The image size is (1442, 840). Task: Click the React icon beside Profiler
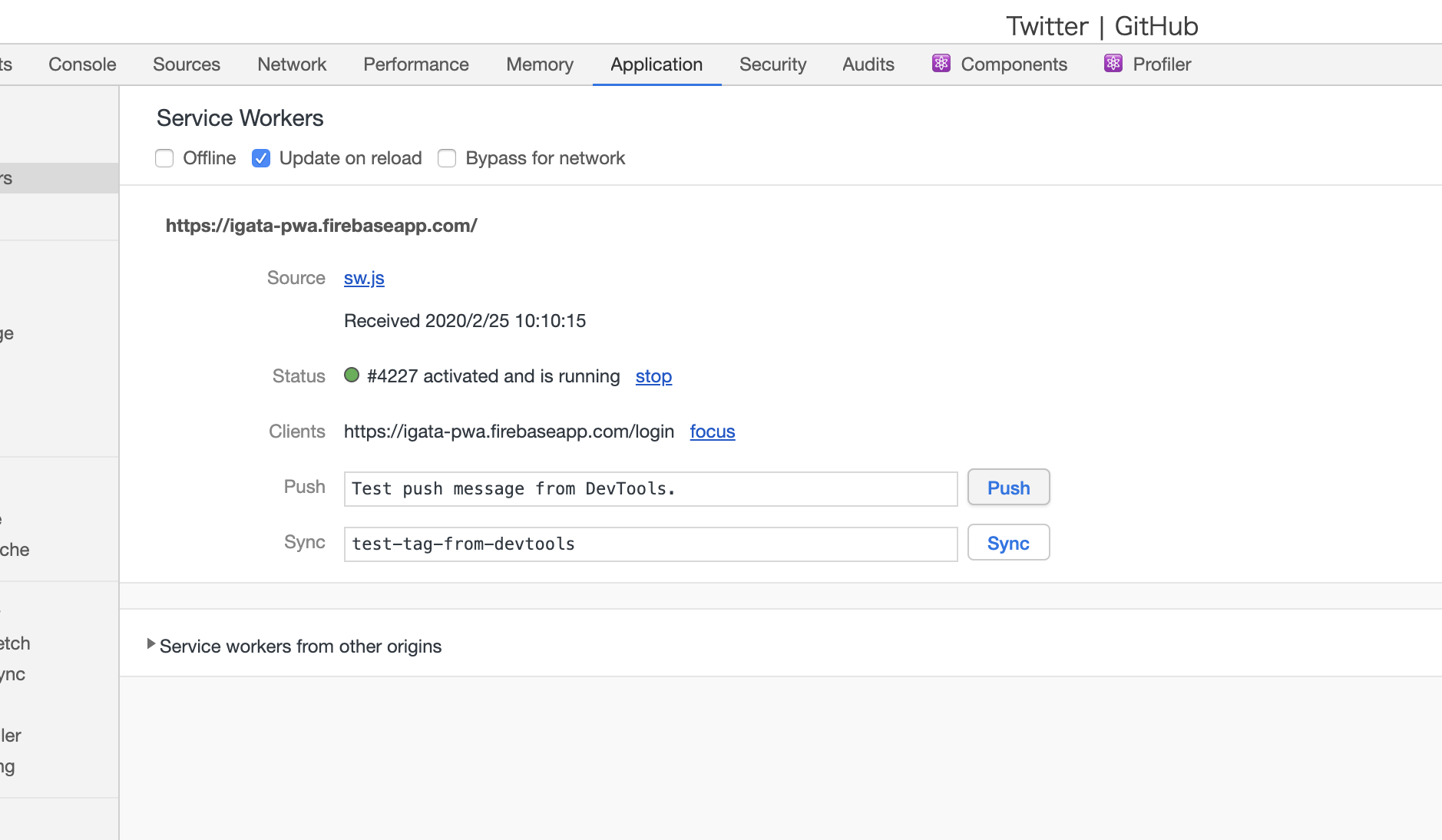click(x=1113, y=64)
